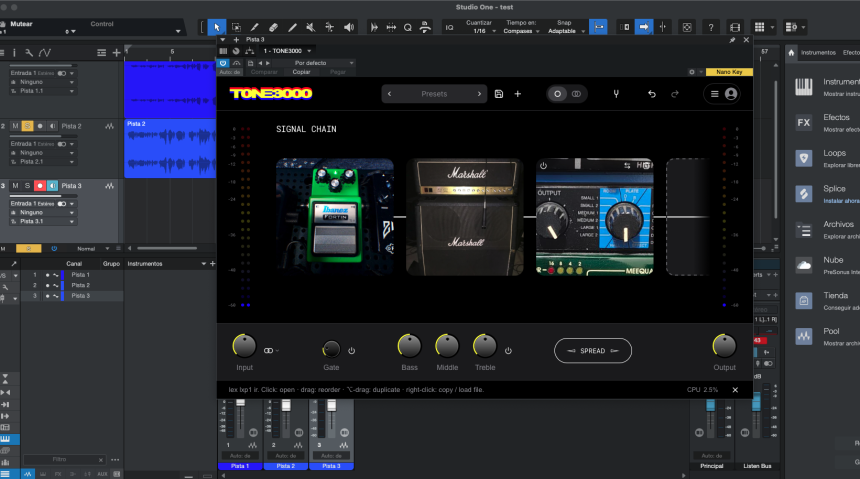Click the IQ quantize button

click(x=450, y=27)
